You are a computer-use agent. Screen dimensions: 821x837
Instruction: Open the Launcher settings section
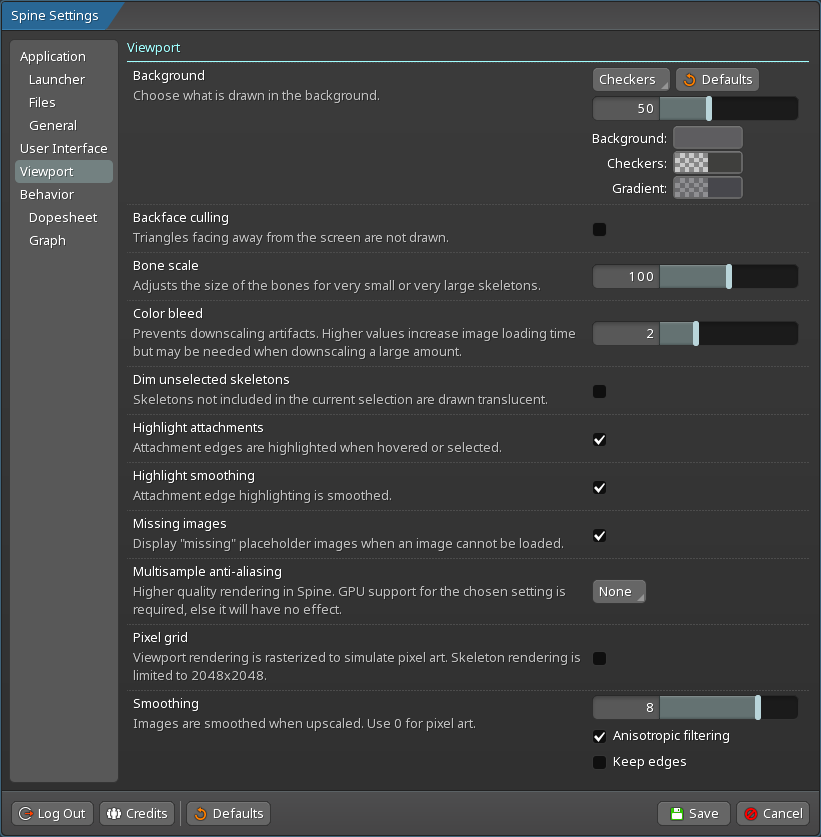(x=57, y=80)
